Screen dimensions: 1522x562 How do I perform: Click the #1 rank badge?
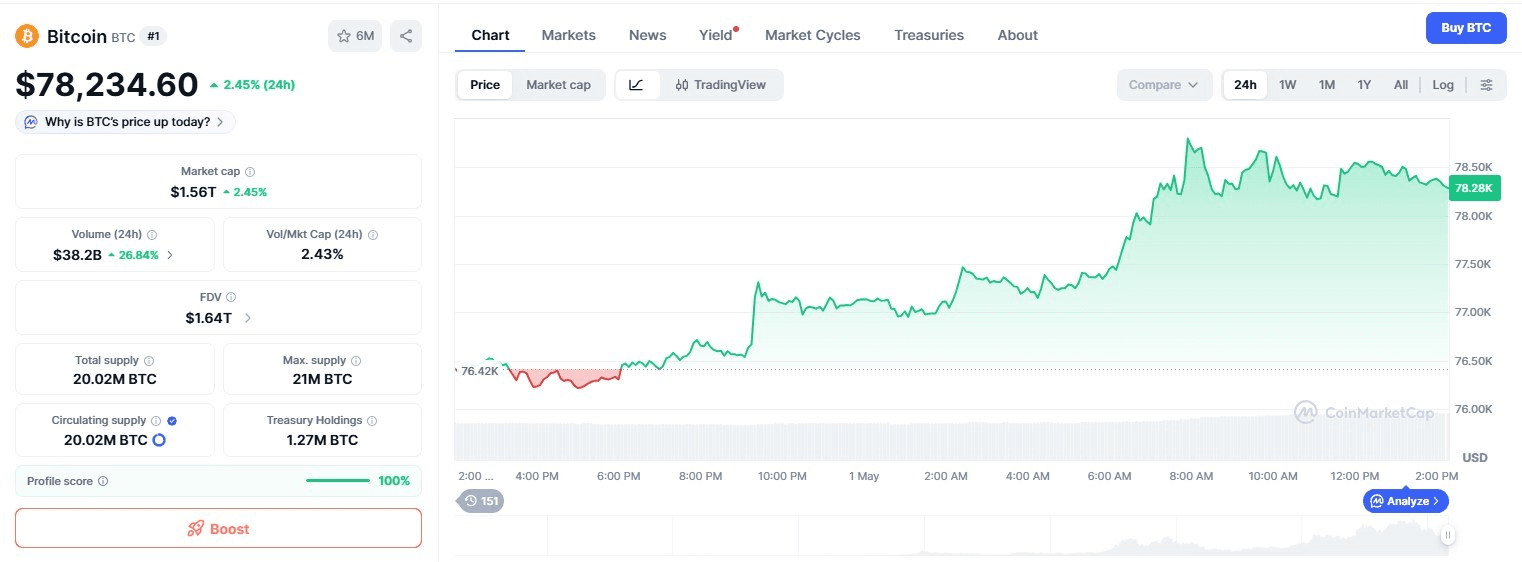154,36
